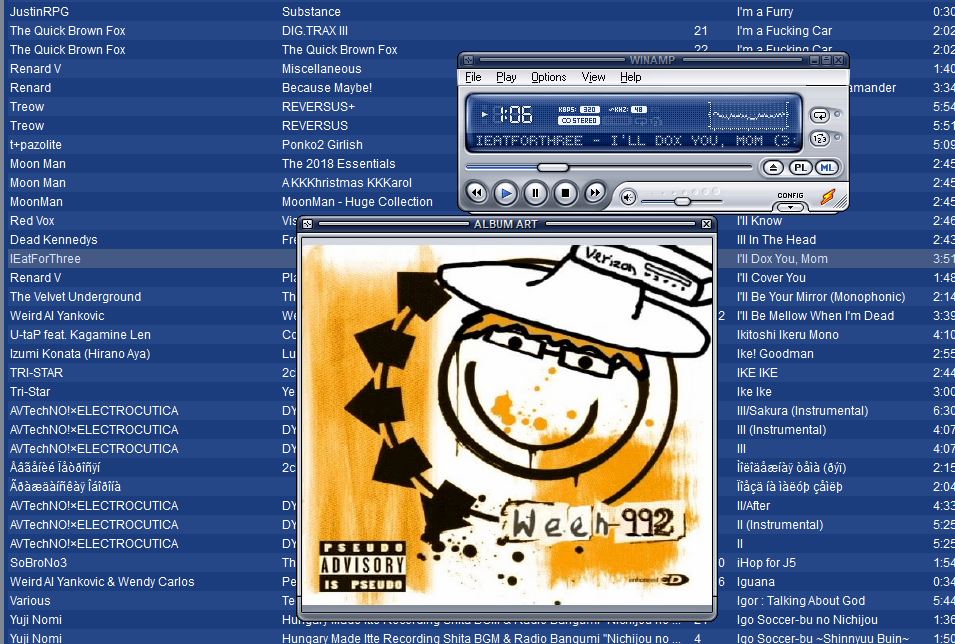Click the Previous track button in Winamp
Viewport: 955px width, 644px height.
476,193
